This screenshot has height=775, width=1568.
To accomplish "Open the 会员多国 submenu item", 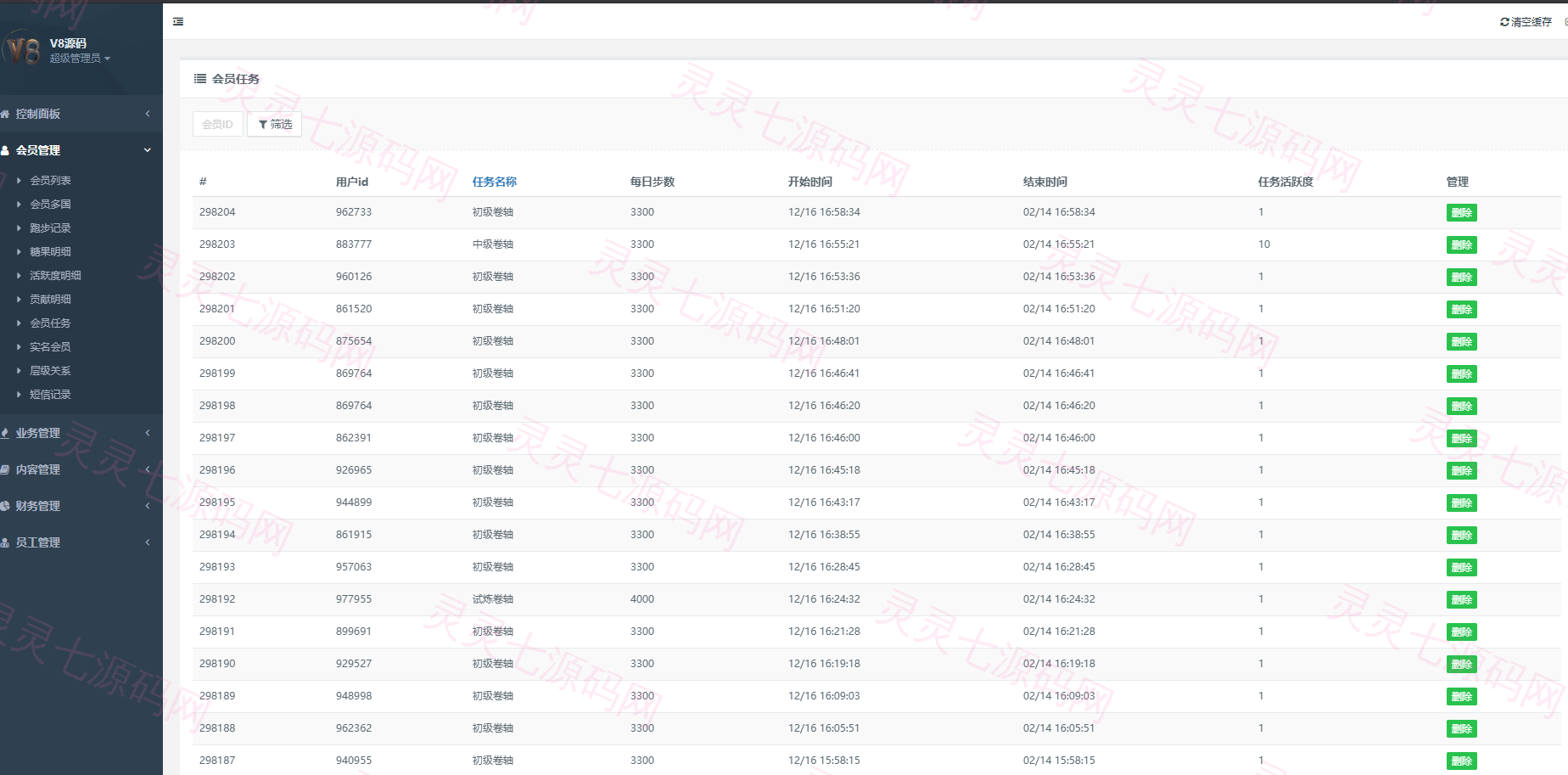I will pos(50,205).
